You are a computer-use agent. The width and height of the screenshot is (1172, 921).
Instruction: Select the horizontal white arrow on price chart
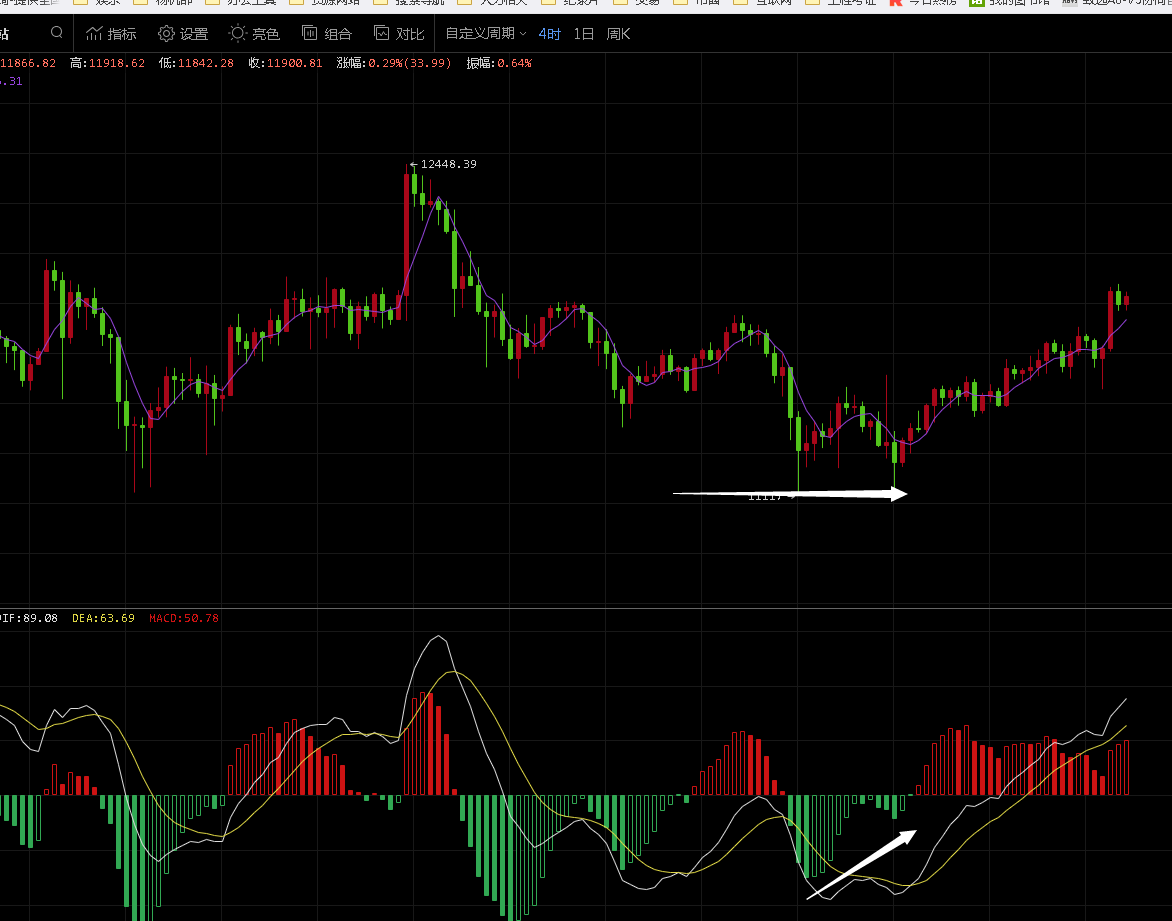point(790,493)
